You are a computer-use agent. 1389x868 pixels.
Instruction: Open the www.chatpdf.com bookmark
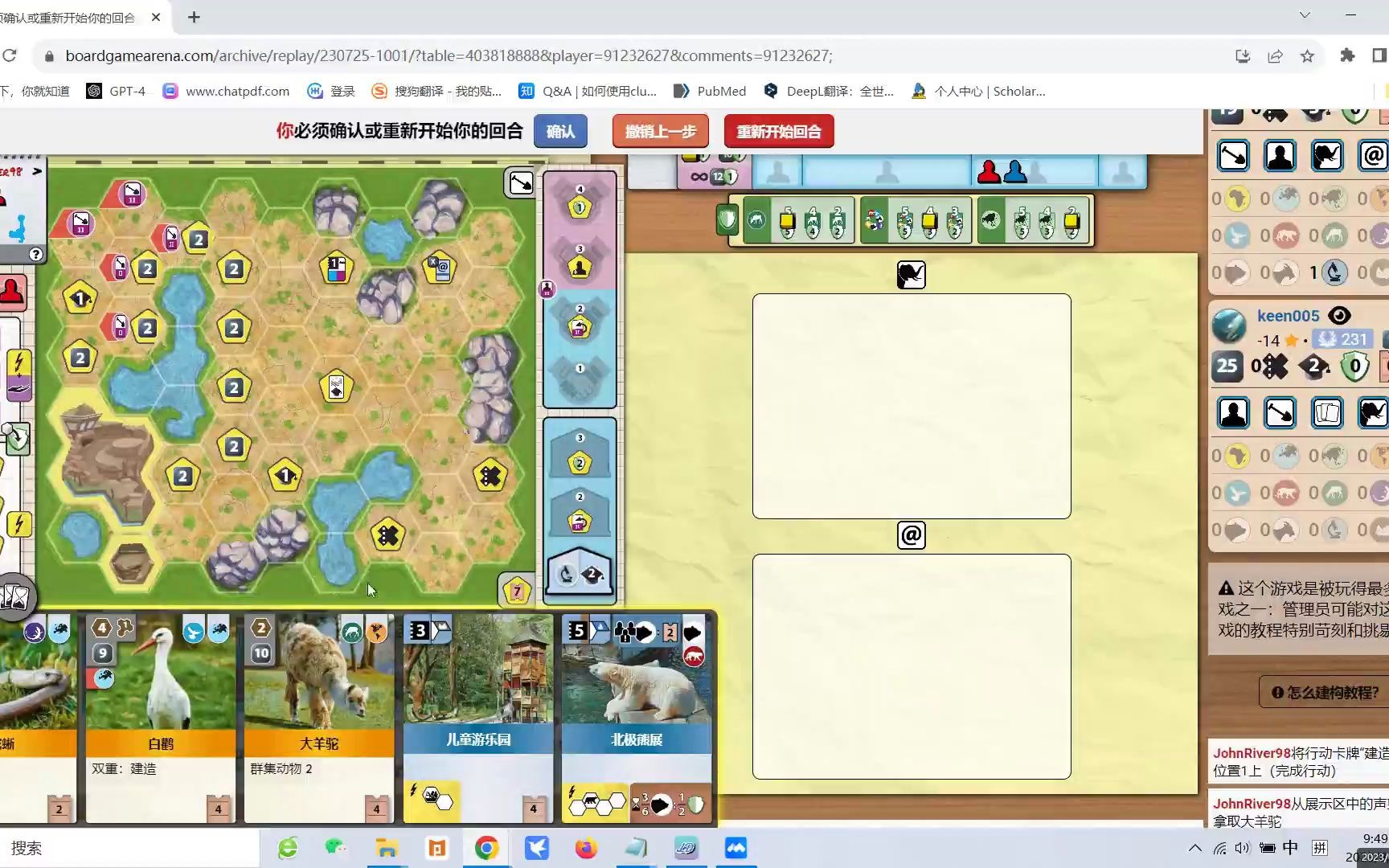(226, 91)
